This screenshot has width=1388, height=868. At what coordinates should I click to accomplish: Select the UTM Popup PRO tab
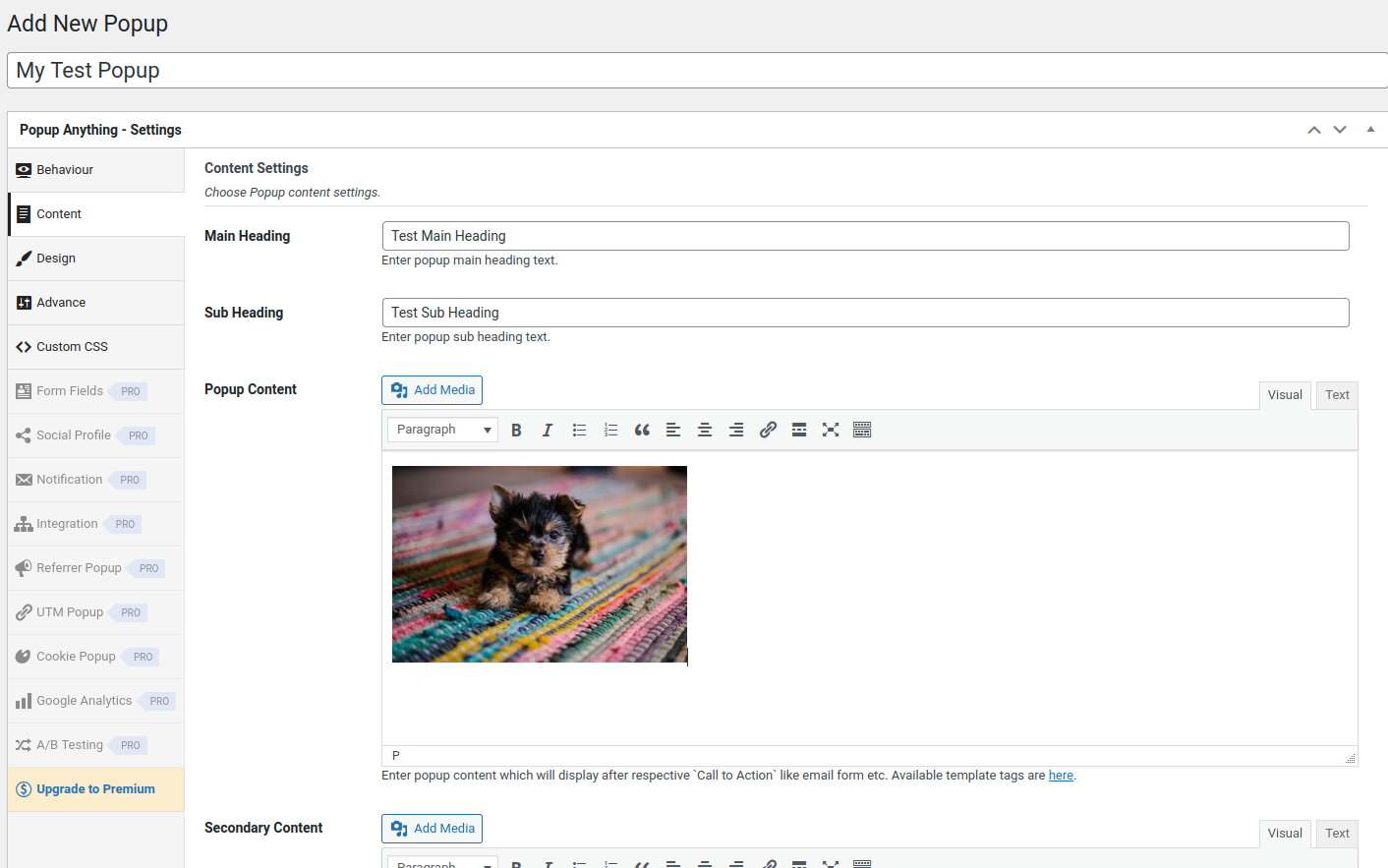click(96, 612)
